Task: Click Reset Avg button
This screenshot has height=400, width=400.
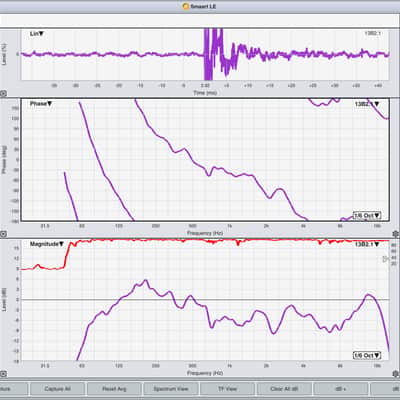Action: 114,389
